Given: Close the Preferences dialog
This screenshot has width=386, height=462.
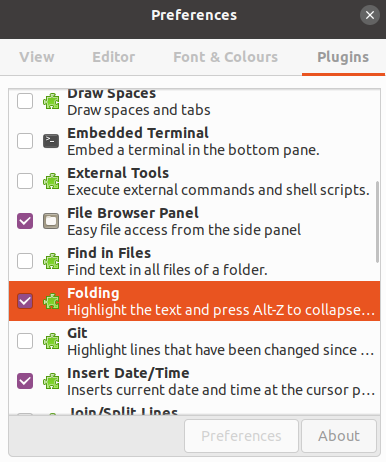Looking at the screenshot, I should pos(370,15).
